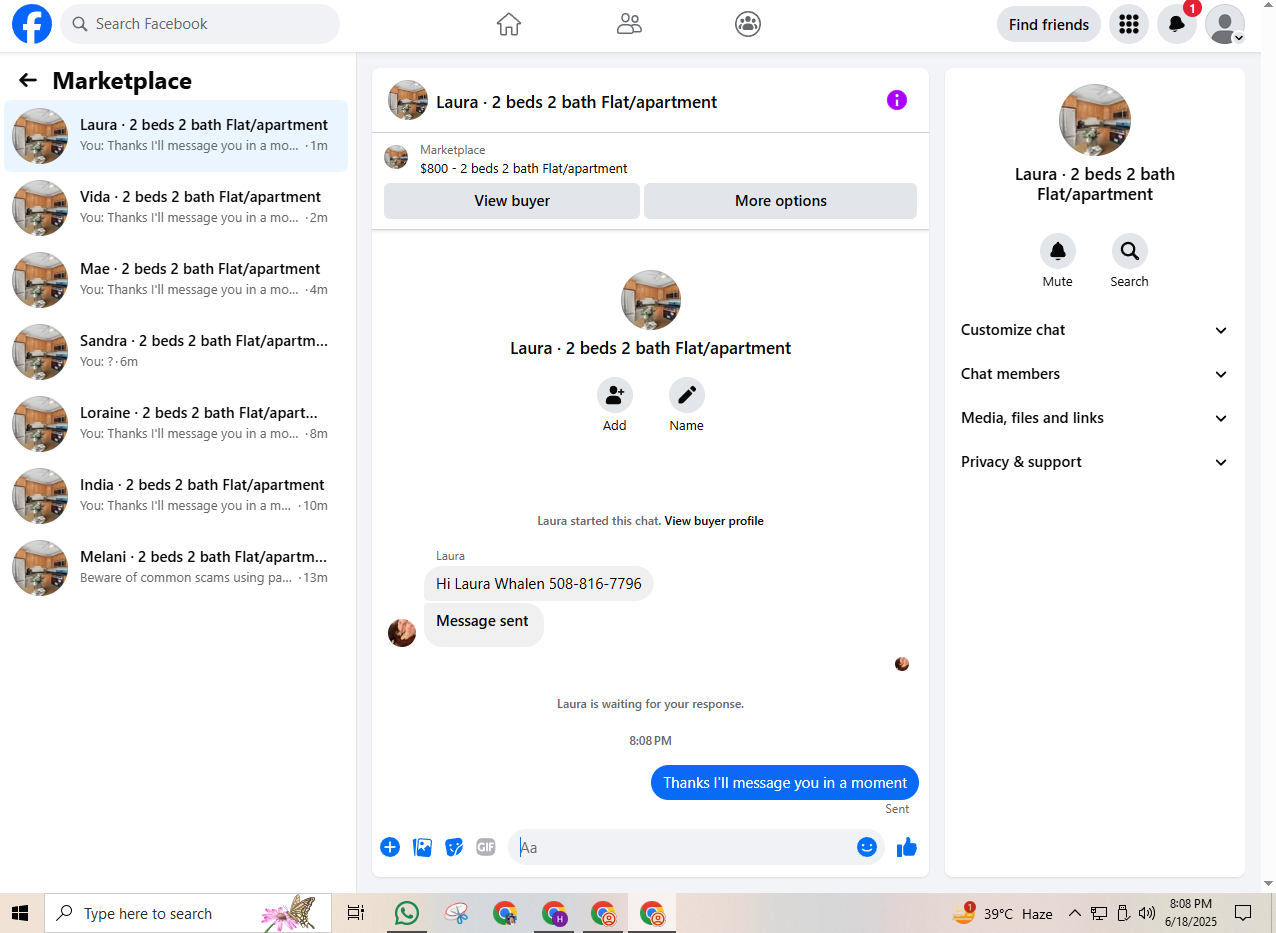Click the Thanks I'll message you bubble

tap(785, 783)
